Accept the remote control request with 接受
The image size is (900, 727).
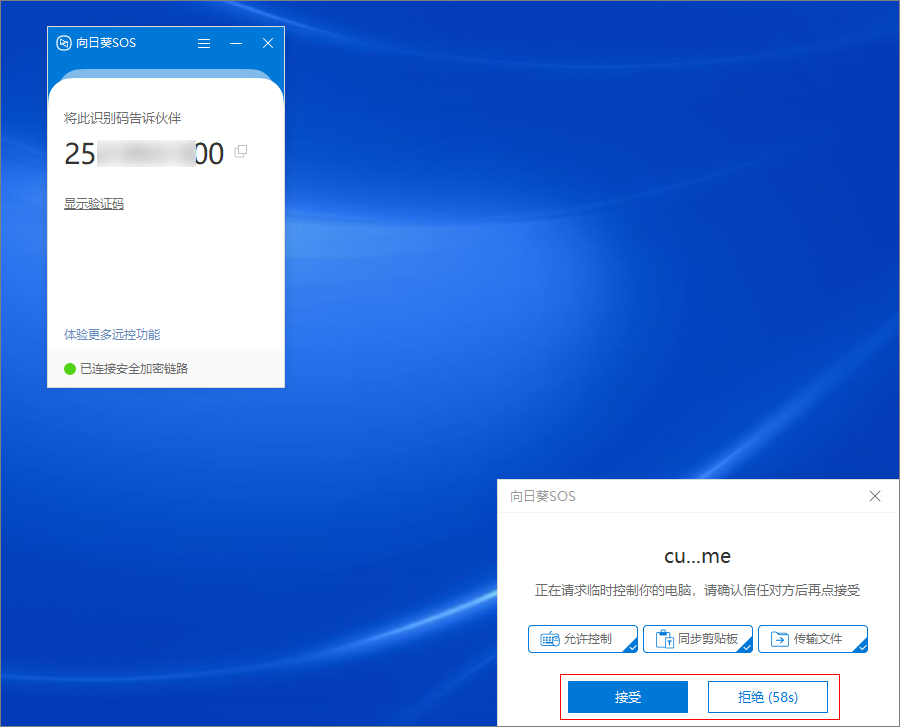(628, 697)
